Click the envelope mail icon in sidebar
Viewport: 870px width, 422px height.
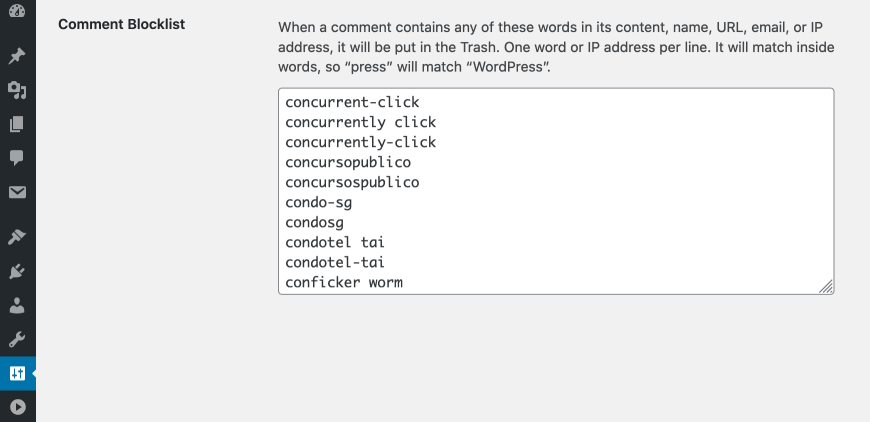click(17, 192)
